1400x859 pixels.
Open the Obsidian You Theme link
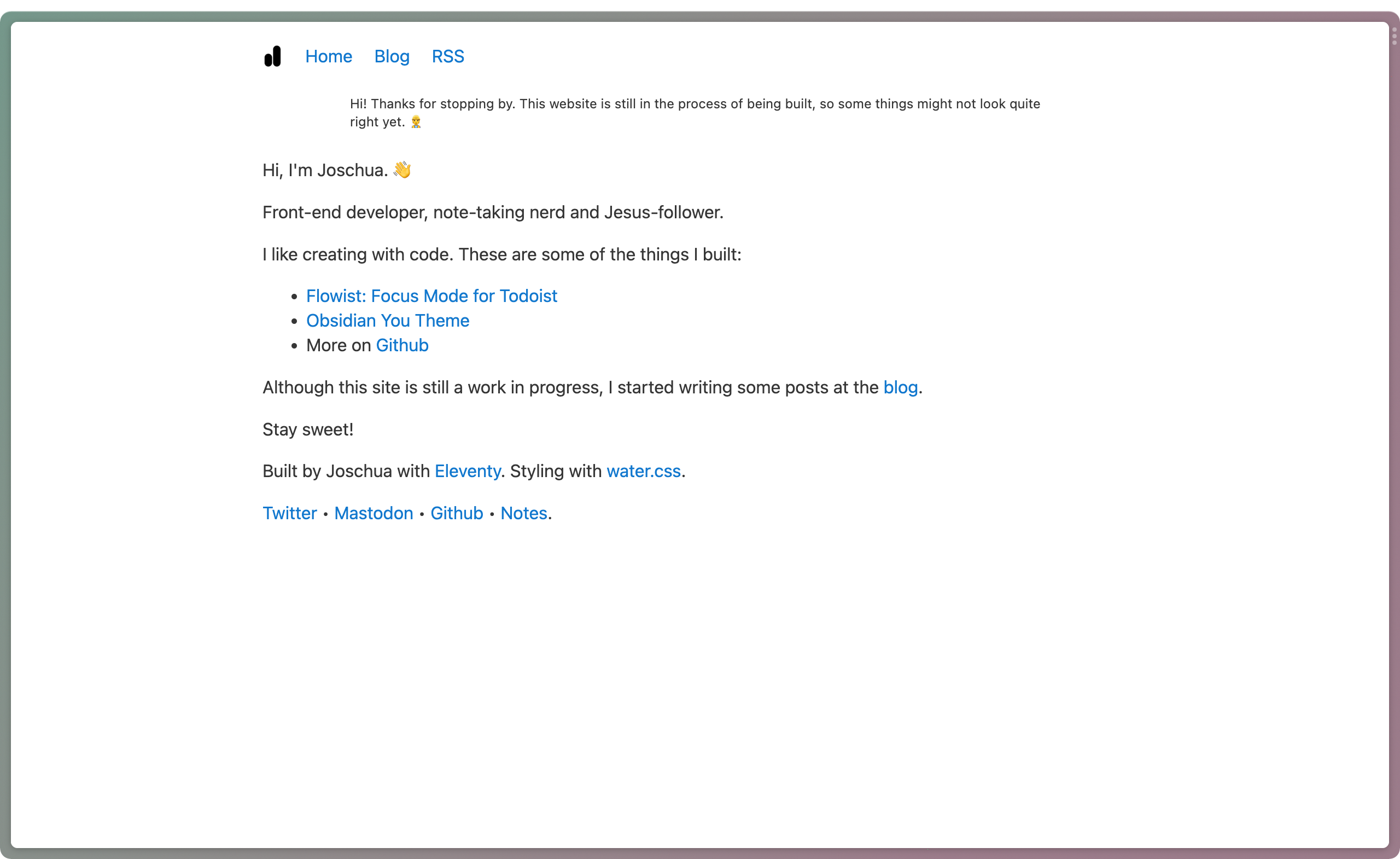pyautogui.click(x=388, y=320)
